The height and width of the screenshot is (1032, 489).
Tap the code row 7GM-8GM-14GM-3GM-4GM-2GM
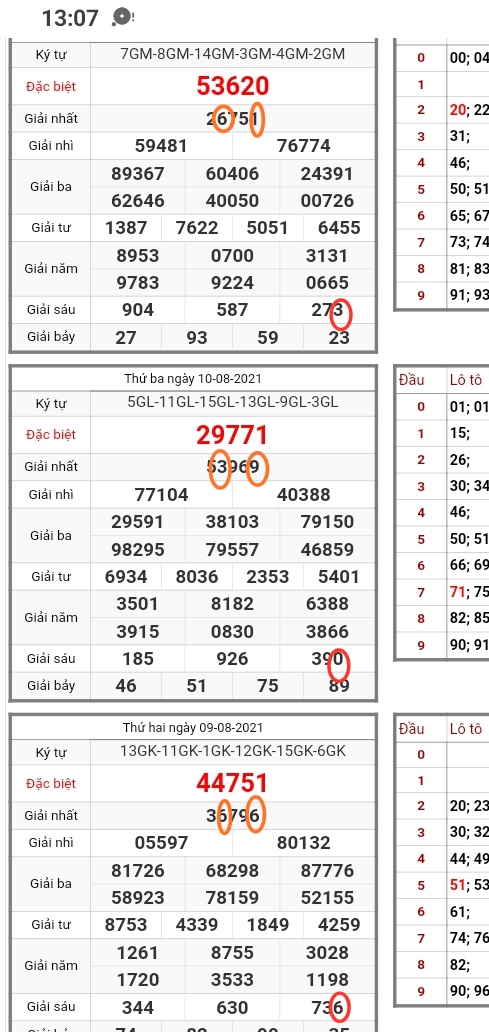pyautogui.click(x=233, y=54)
